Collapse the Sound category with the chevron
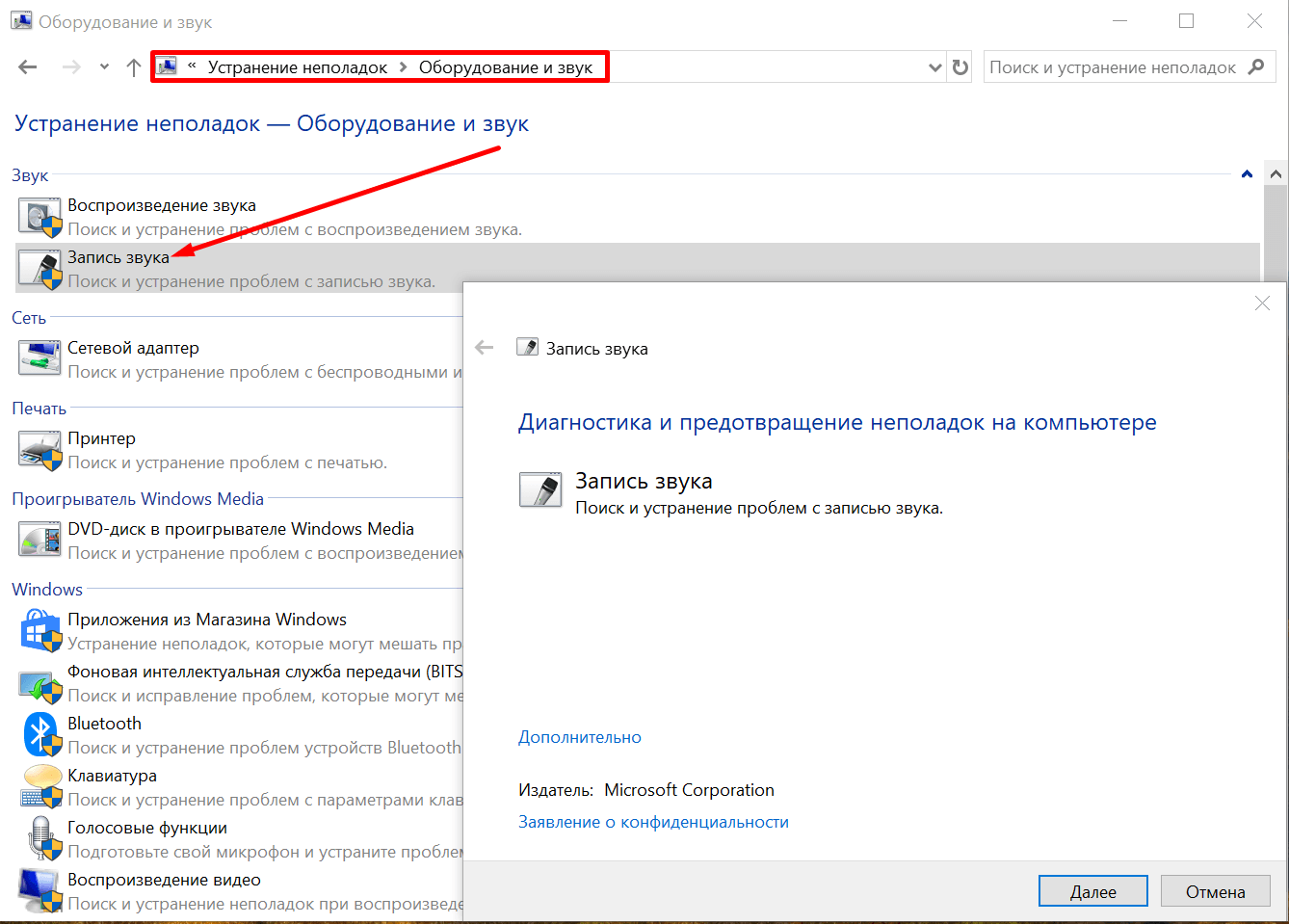 pos(1247,174)
